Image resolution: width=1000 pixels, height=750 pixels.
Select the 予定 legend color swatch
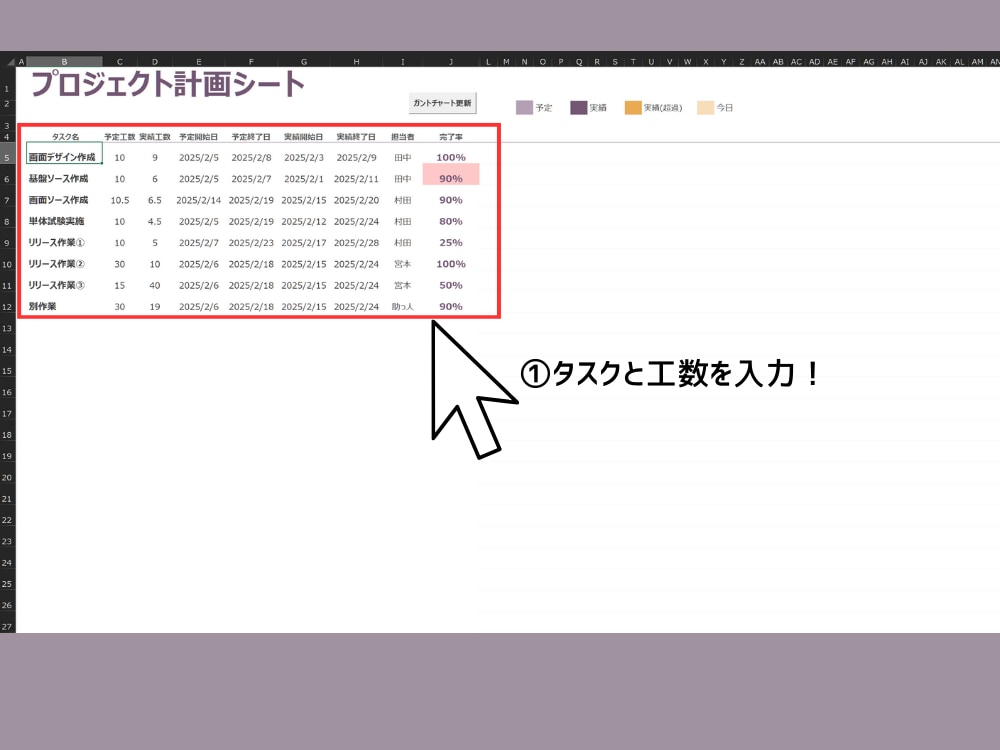(524, 107)
